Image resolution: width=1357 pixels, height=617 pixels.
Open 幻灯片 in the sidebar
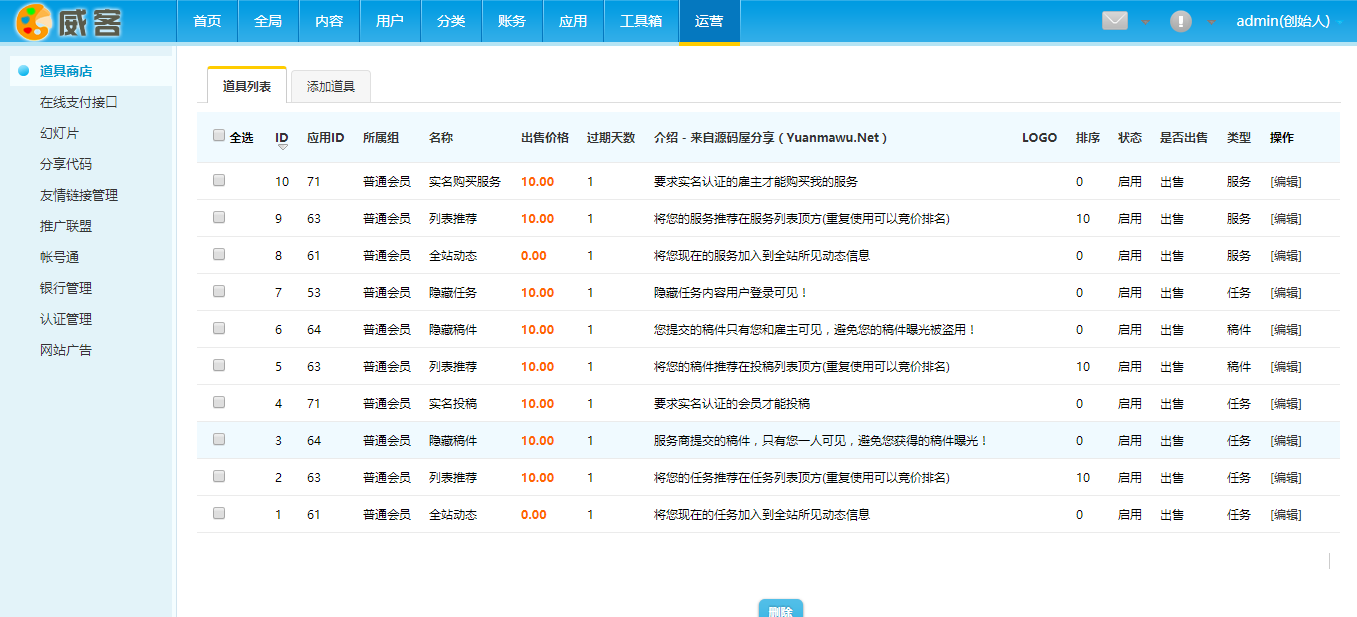pyautogui.click(x=60, y=133)
